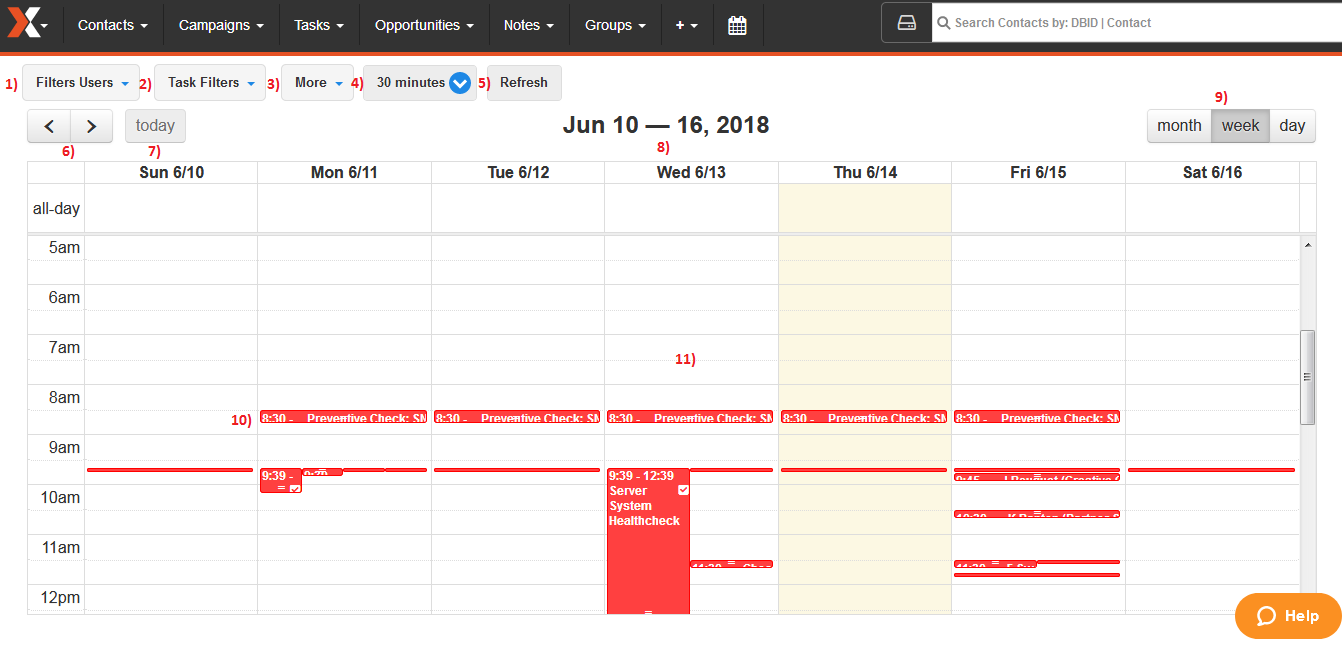Expand the Filters Users dropdown
The width and height of the screenshot is (1342, 646).
click(81, 83)
